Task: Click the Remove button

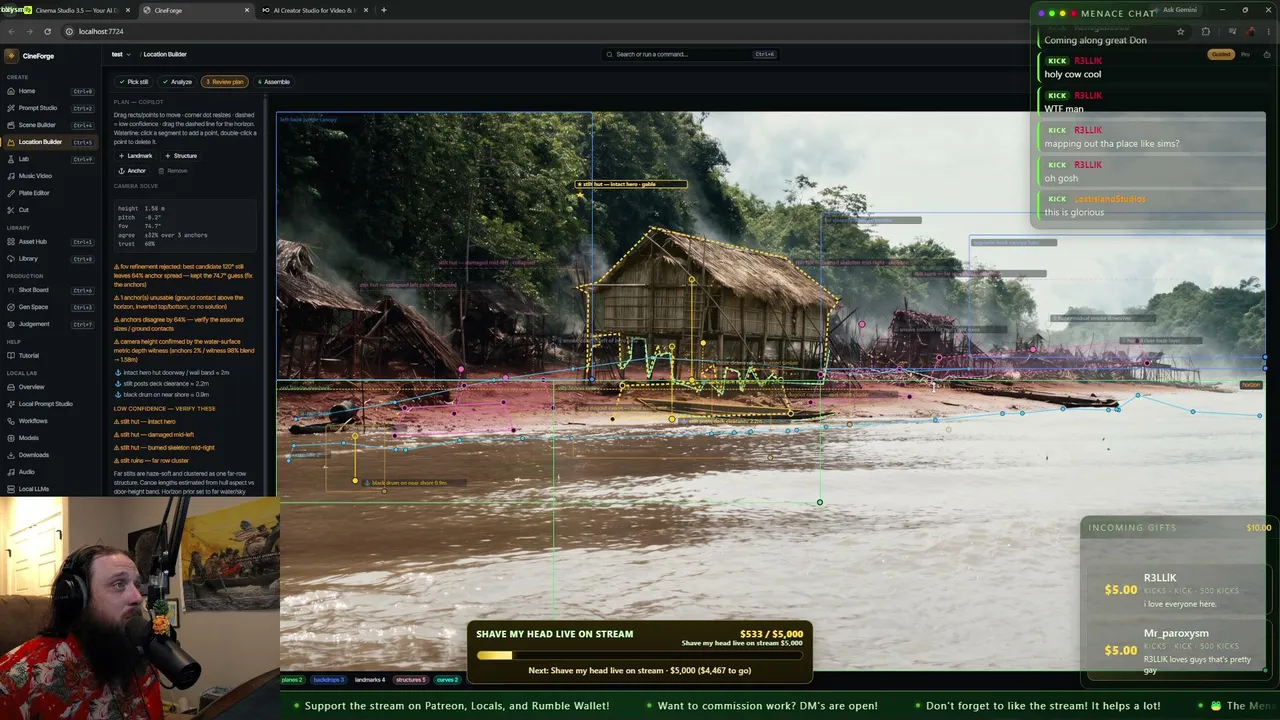Action: click(174, 171)
